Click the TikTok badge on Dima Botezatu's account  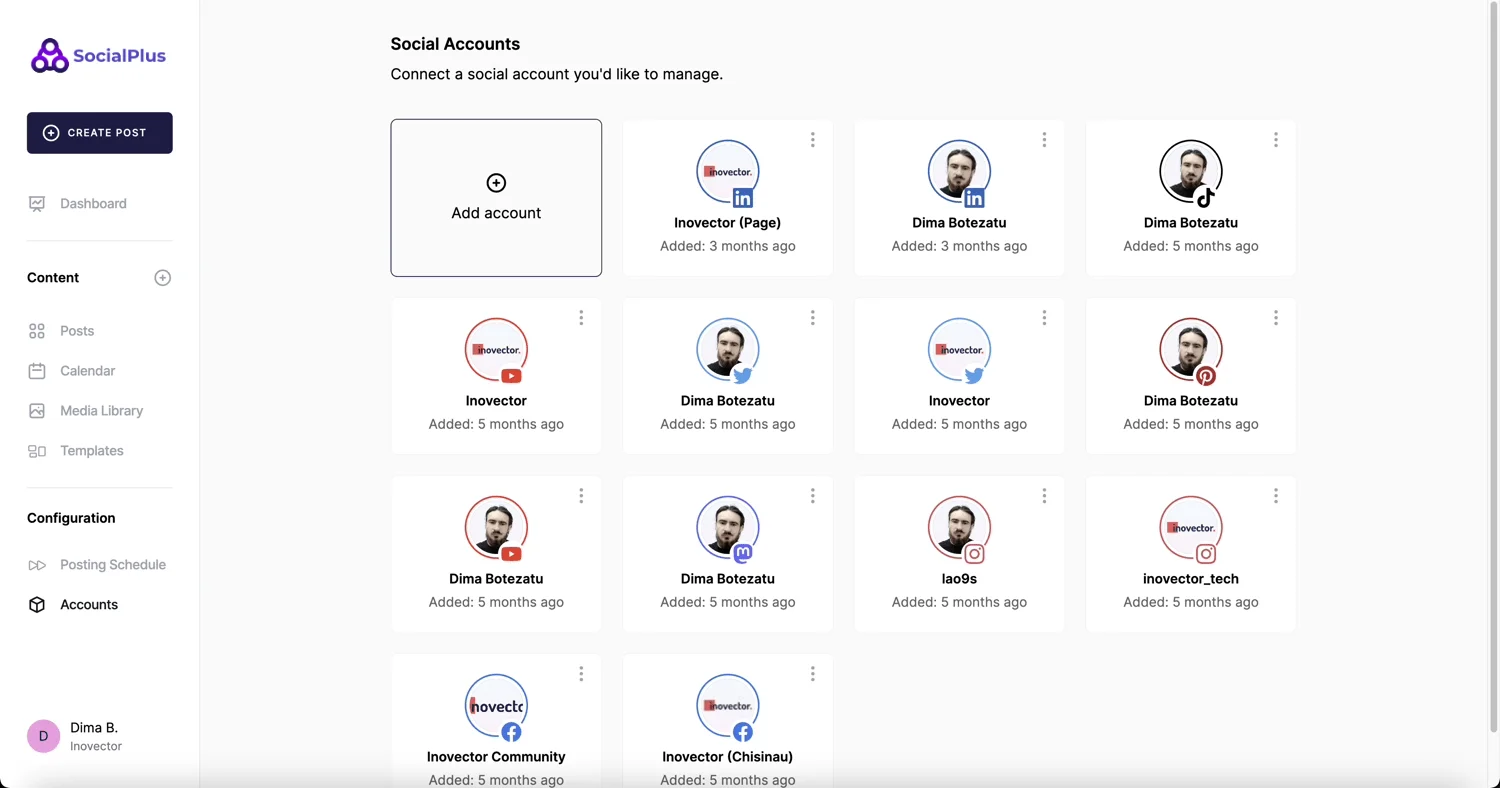coord(1206,197)
